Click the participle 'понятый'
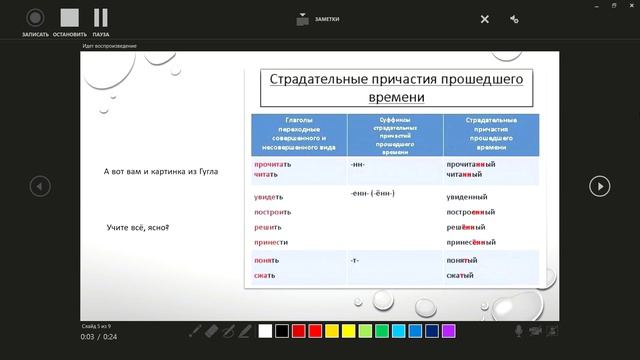 coord(462,260)
